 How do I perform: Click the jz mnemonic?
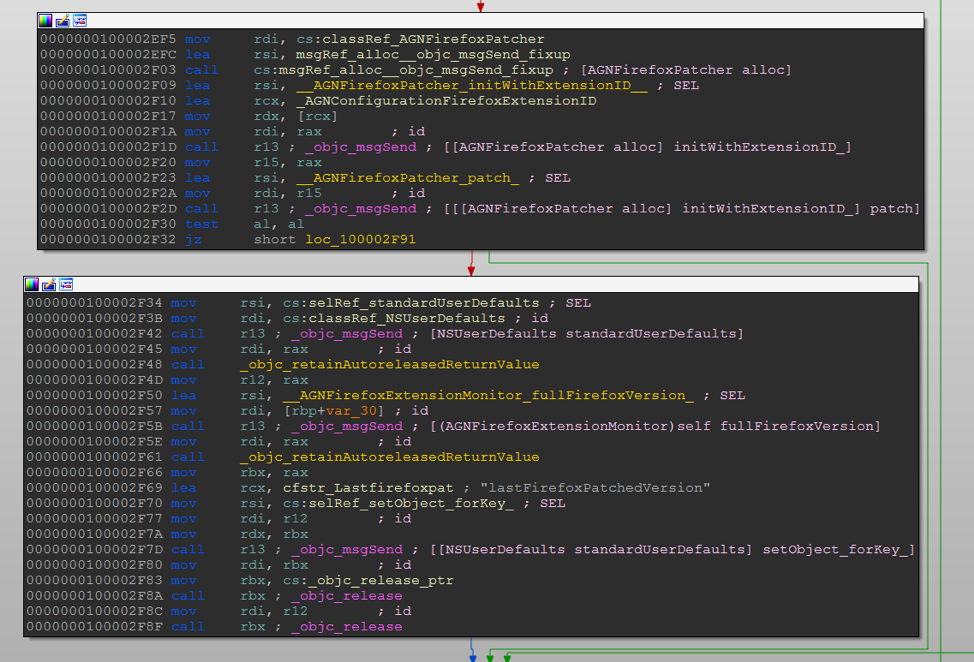point(193,240)
